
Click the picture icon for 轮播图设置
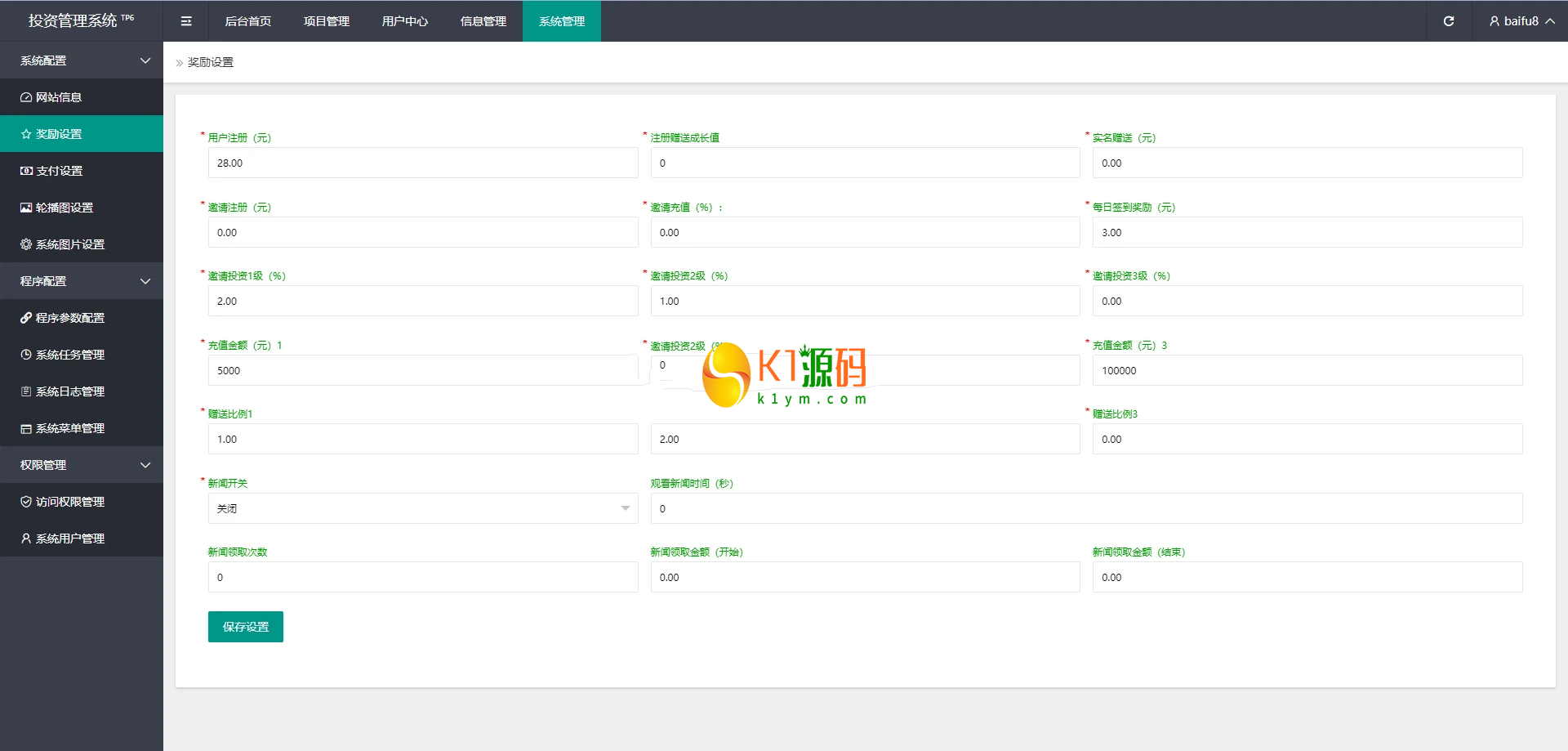click(x=26, y=208)
